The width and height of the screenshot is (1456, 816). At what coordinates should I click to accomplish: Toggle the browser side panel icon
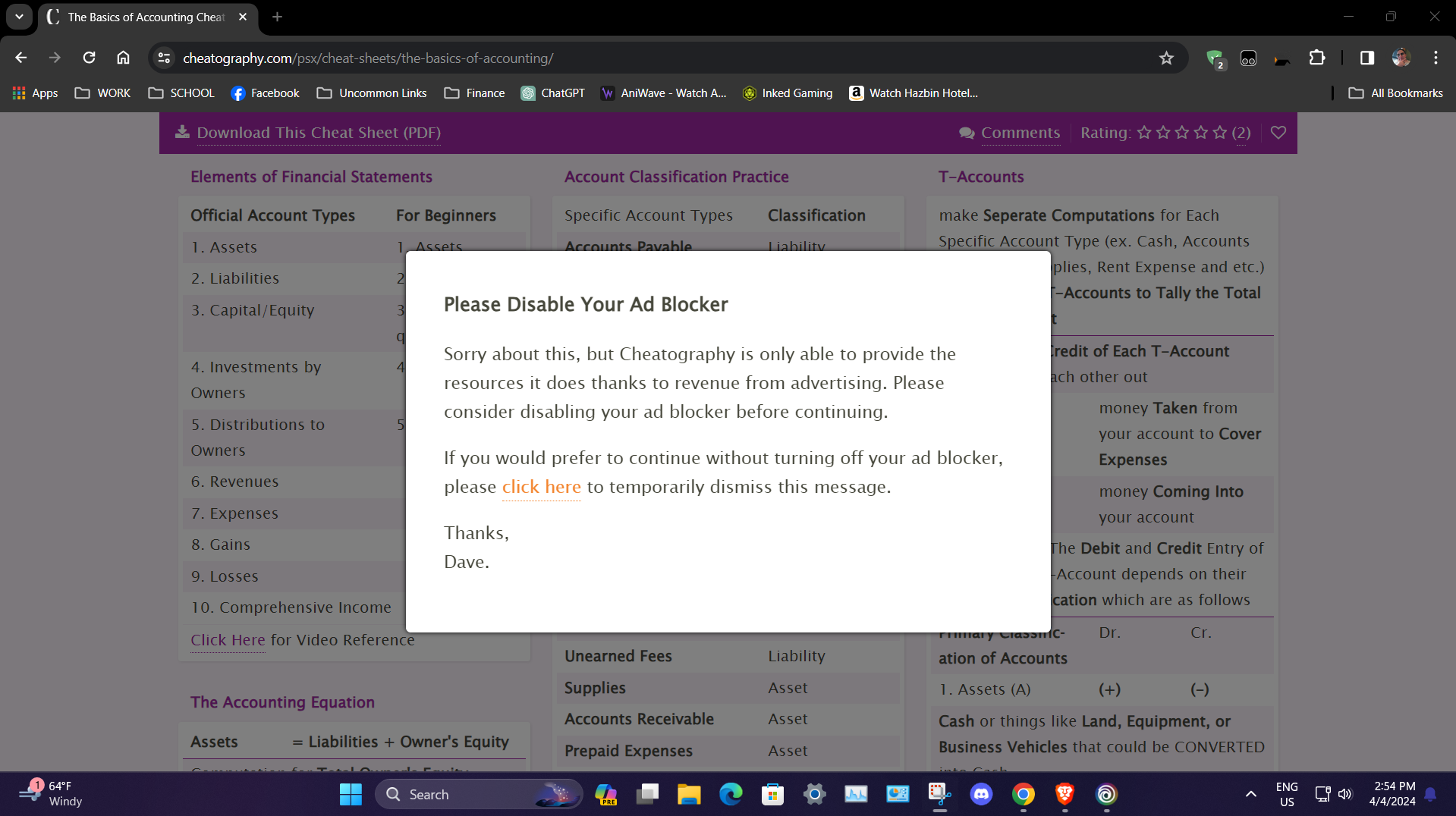(x=1366, y=58)
